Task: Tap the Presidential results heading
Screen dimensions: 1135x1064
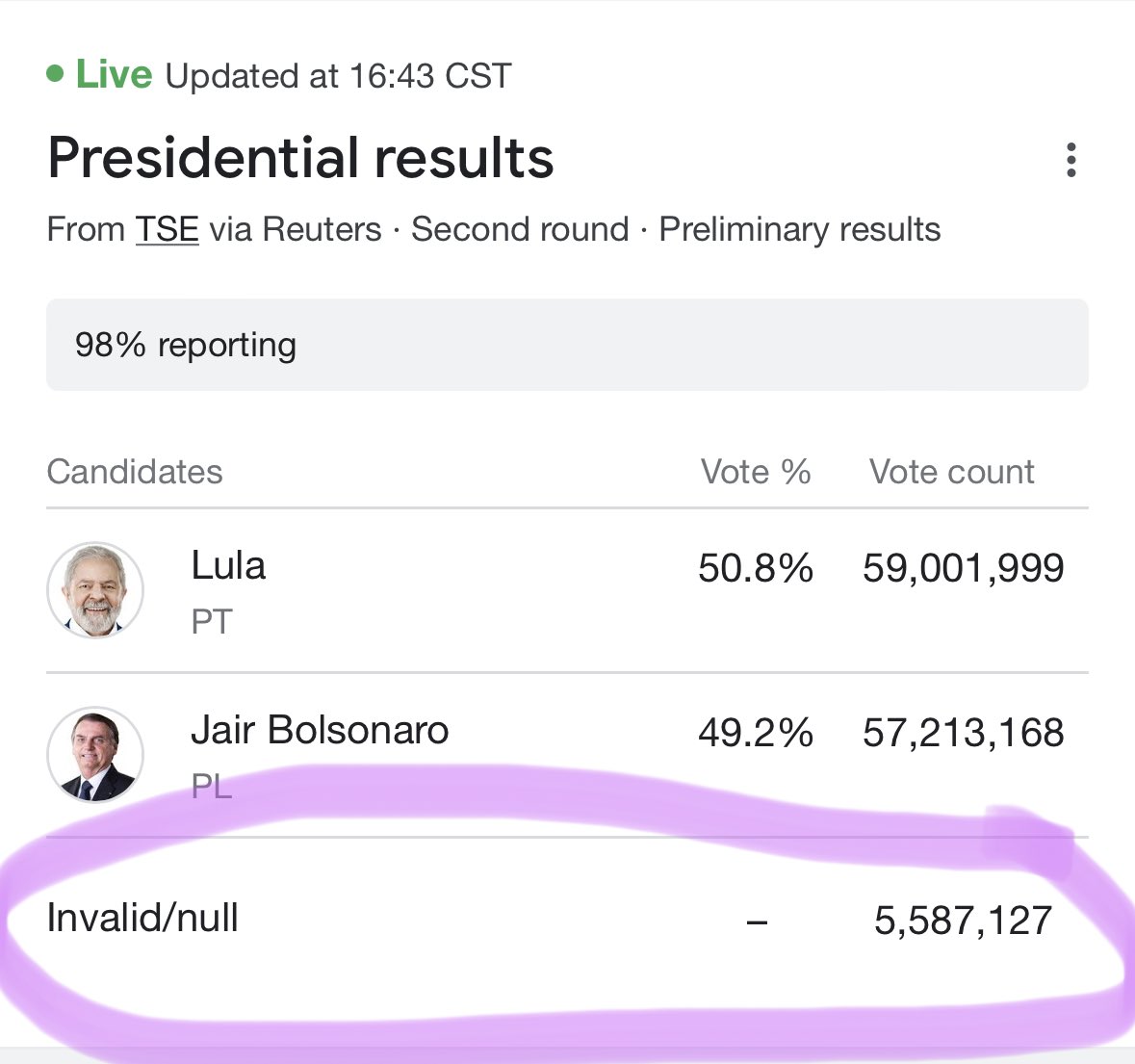Action: (x=300, y=158)
